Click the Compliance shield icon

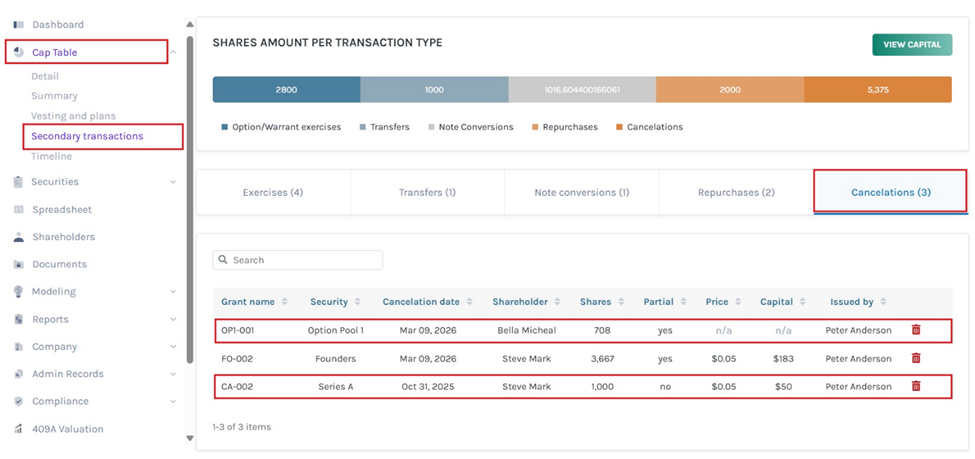[19, 401]
